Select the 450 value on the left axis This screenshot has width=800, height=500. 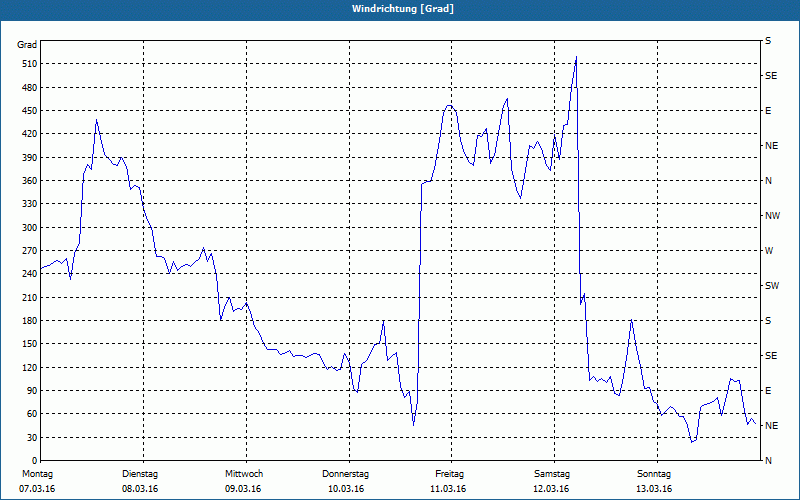(x=30, y=111)
